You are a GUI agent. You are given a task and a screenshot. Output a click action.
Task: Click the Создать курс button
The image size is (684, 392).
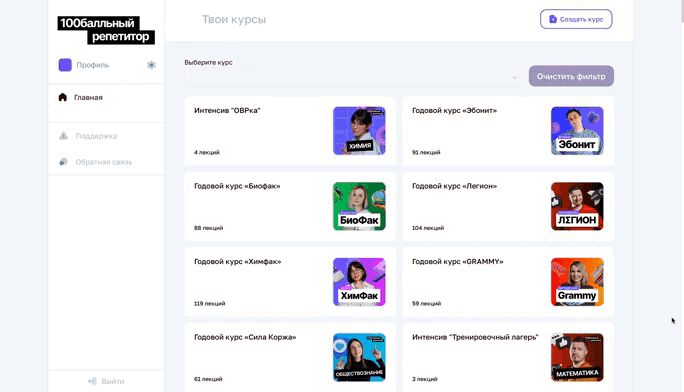(x=576, y=19)
